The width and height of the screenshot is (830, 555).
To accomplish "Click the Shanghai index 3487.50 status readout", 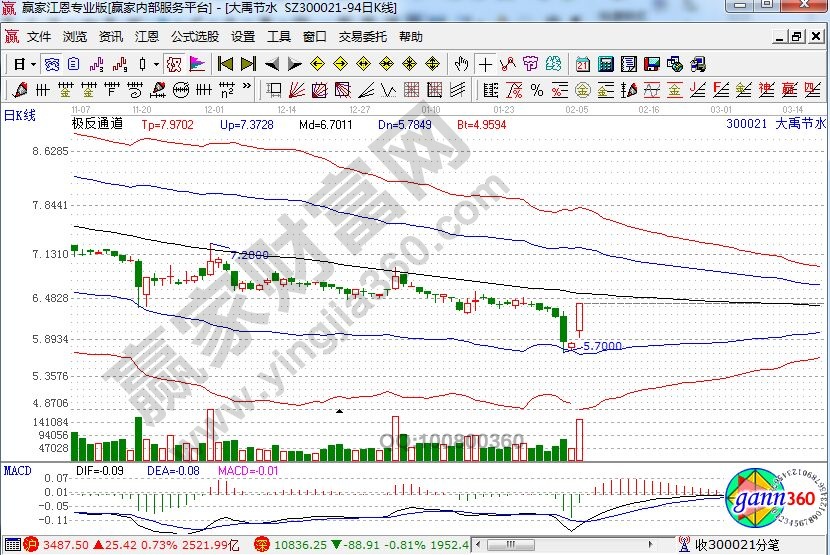I will click(60, 545).
